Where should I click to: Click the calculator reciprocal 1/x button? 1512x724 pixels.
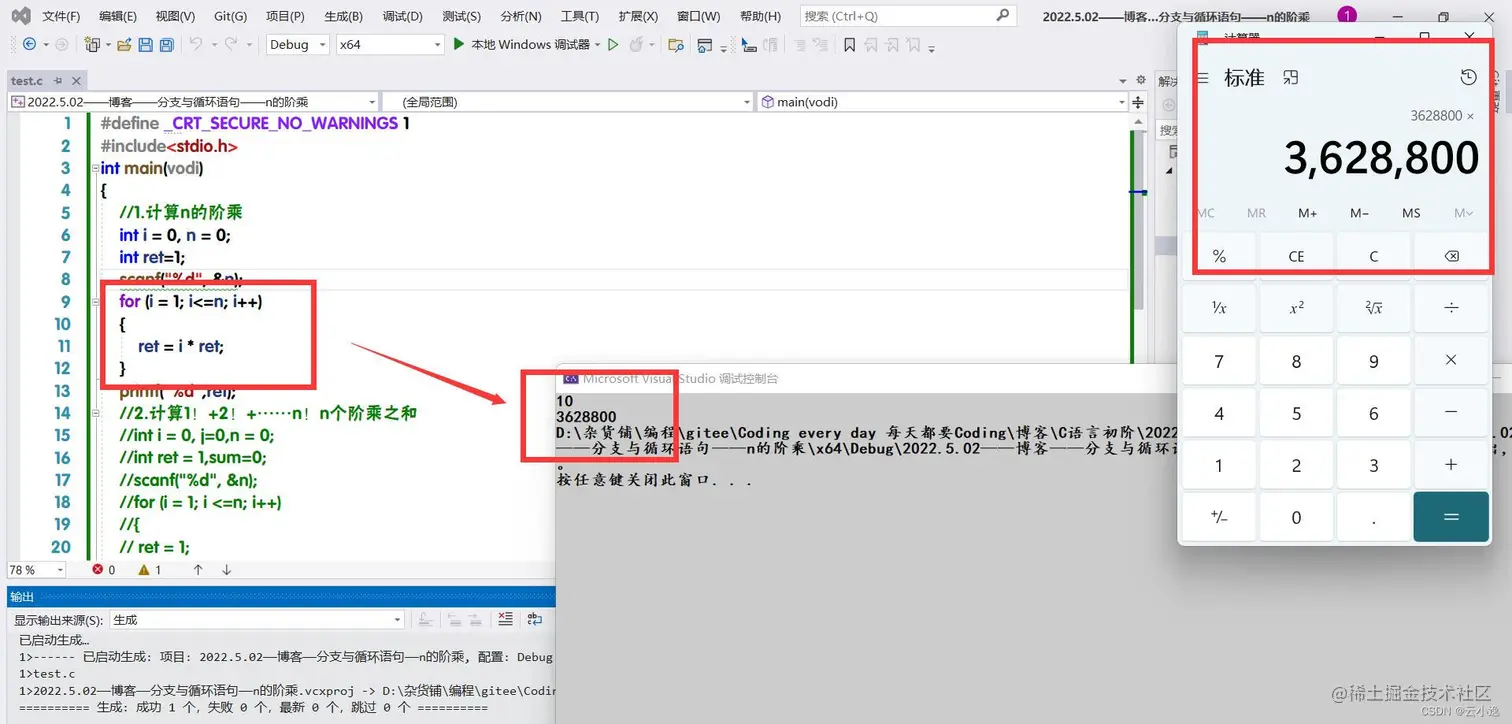pos(1219,308)
